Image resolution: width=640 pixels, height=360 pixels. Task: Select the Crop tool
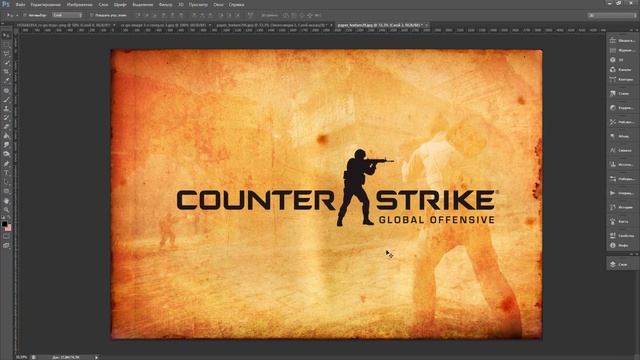tap(6, 72)
